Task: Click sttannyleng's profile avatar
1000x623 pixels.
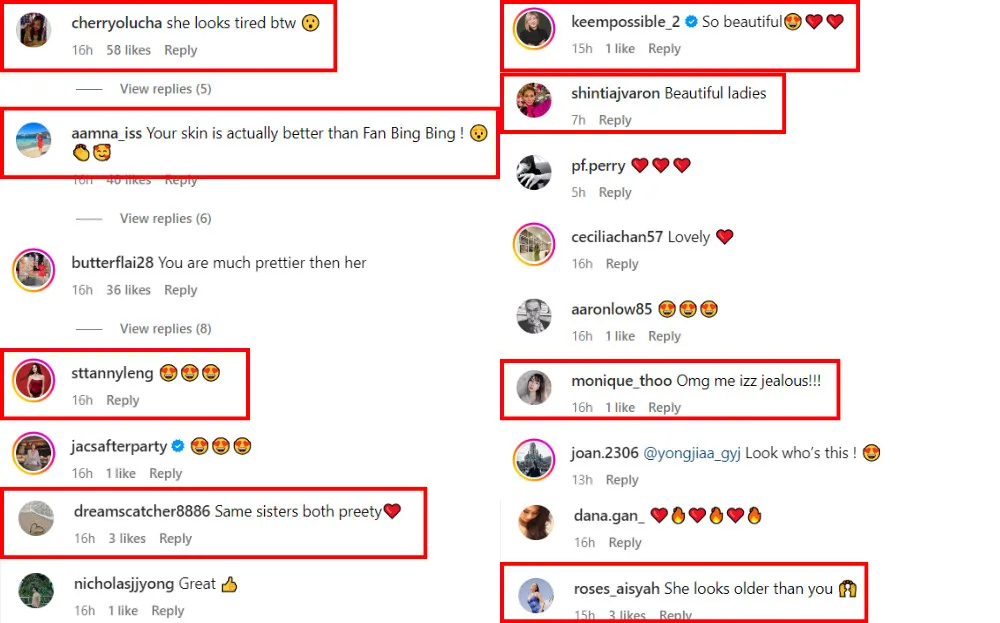Action: 33,381
